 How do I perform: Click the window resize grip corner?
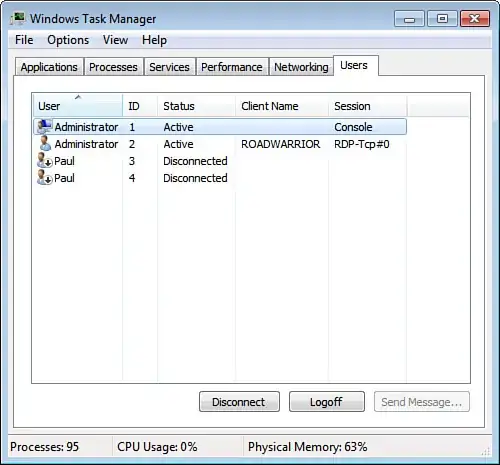coord(486,452)
